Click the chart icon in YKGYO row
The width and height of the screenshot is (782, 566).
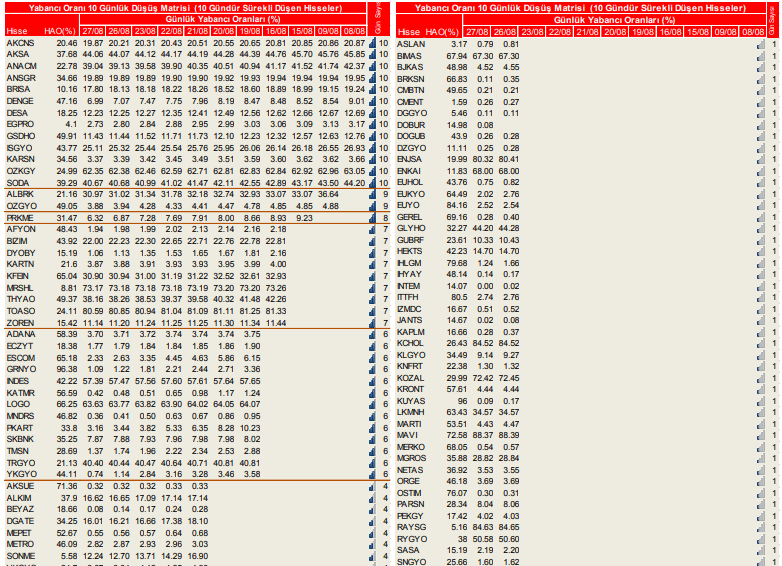(x=372, y=474)
